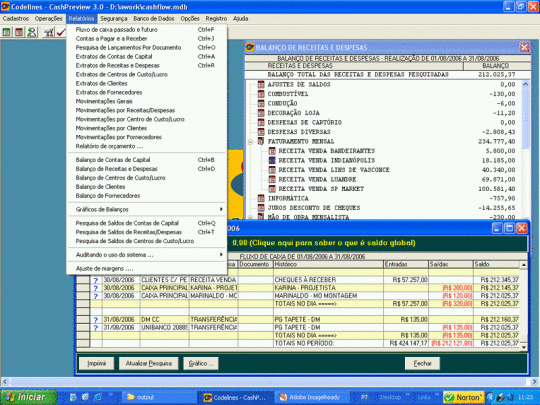The width and height of the screenshot is (540, 405).
Task: Click the Saldo column header
Action: point(496,264)
